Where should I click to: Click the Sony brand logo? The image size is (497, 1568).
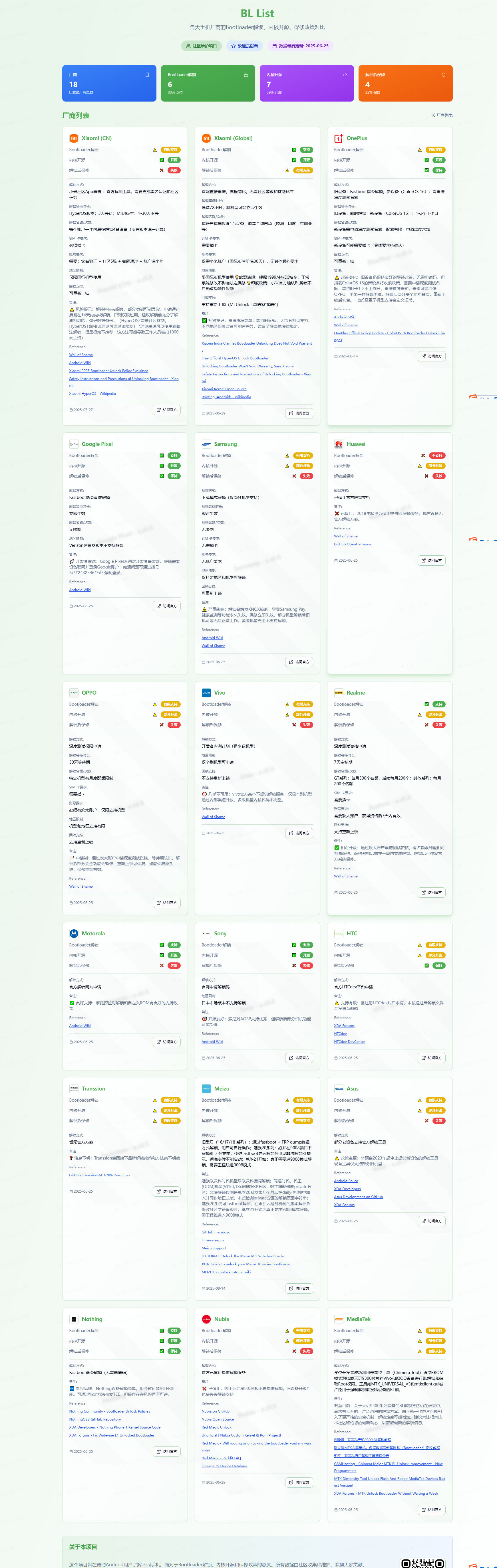[206, 933]
